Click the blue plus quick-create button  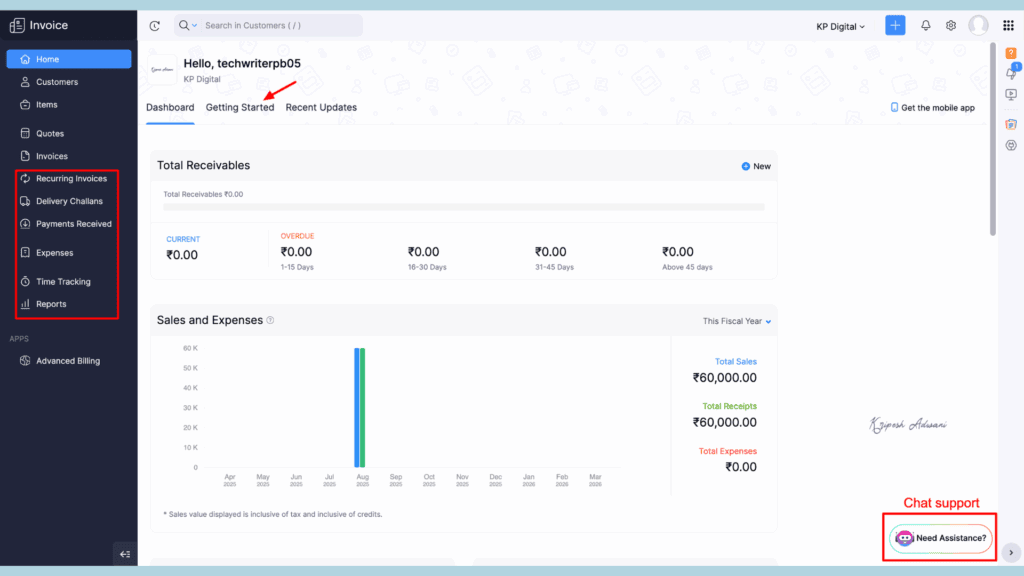pos(895,26)
